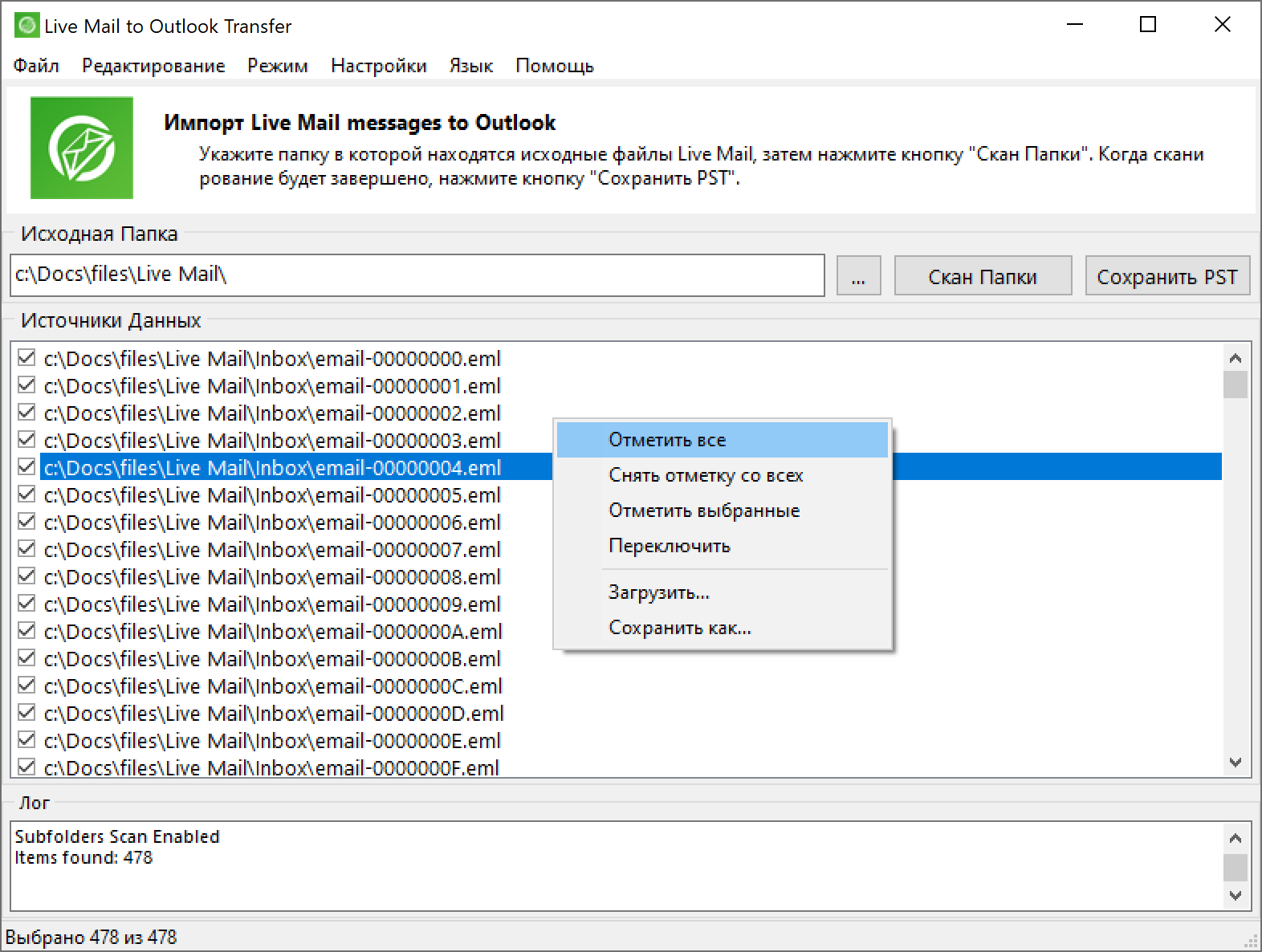
Task: Close the Live Mail Transfer window
Action: (1222, 25)
